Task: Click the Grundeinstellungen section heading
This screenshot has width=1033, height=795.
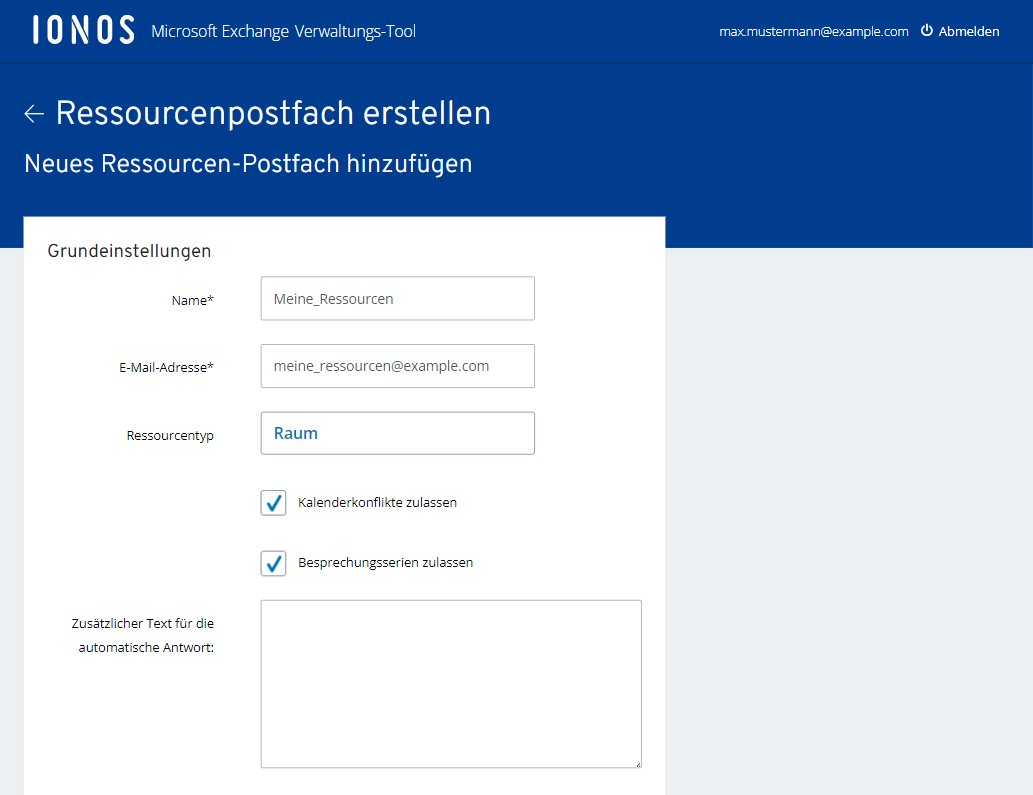Action: pos(129,251)
